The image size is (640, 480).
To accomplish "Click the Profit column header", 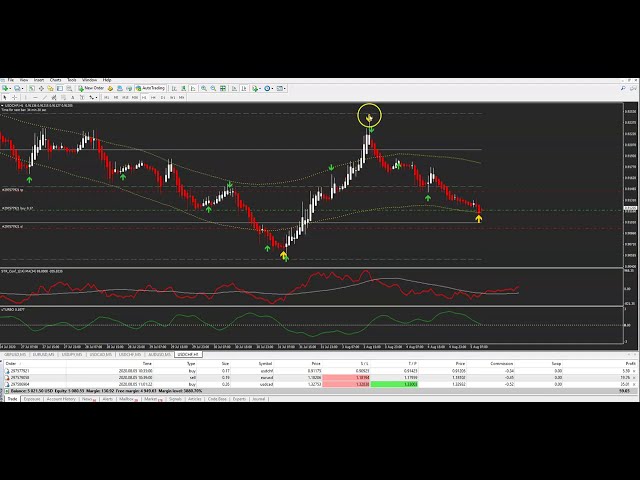I will coord(630,363).
